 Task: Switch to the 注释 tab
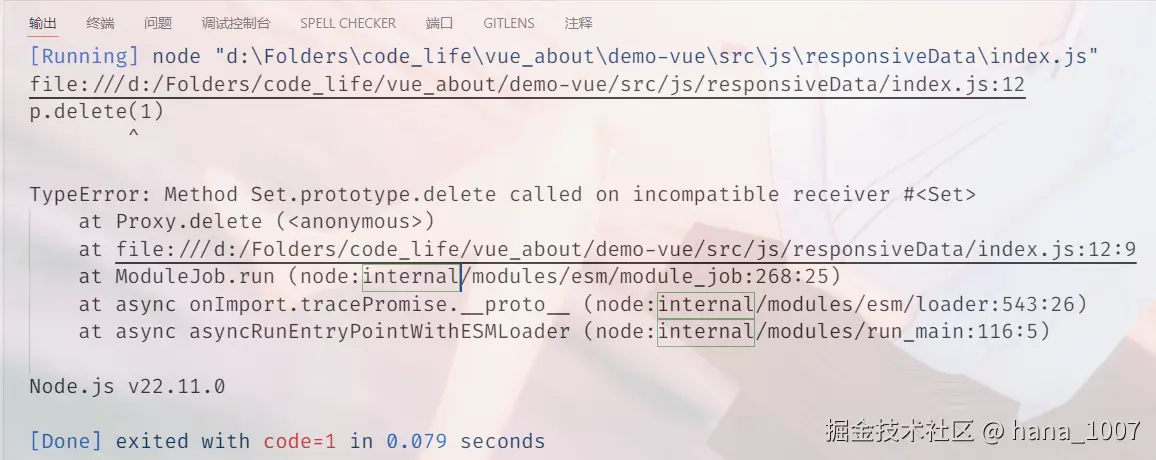pos(578,23)
